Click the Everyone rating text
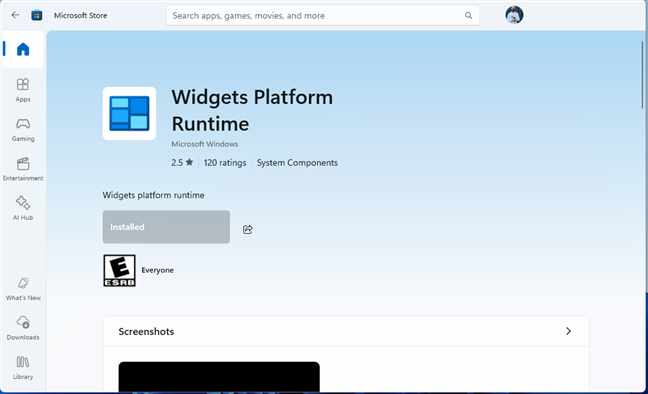Screen dimensions: 648x394 tap(157, 270)
